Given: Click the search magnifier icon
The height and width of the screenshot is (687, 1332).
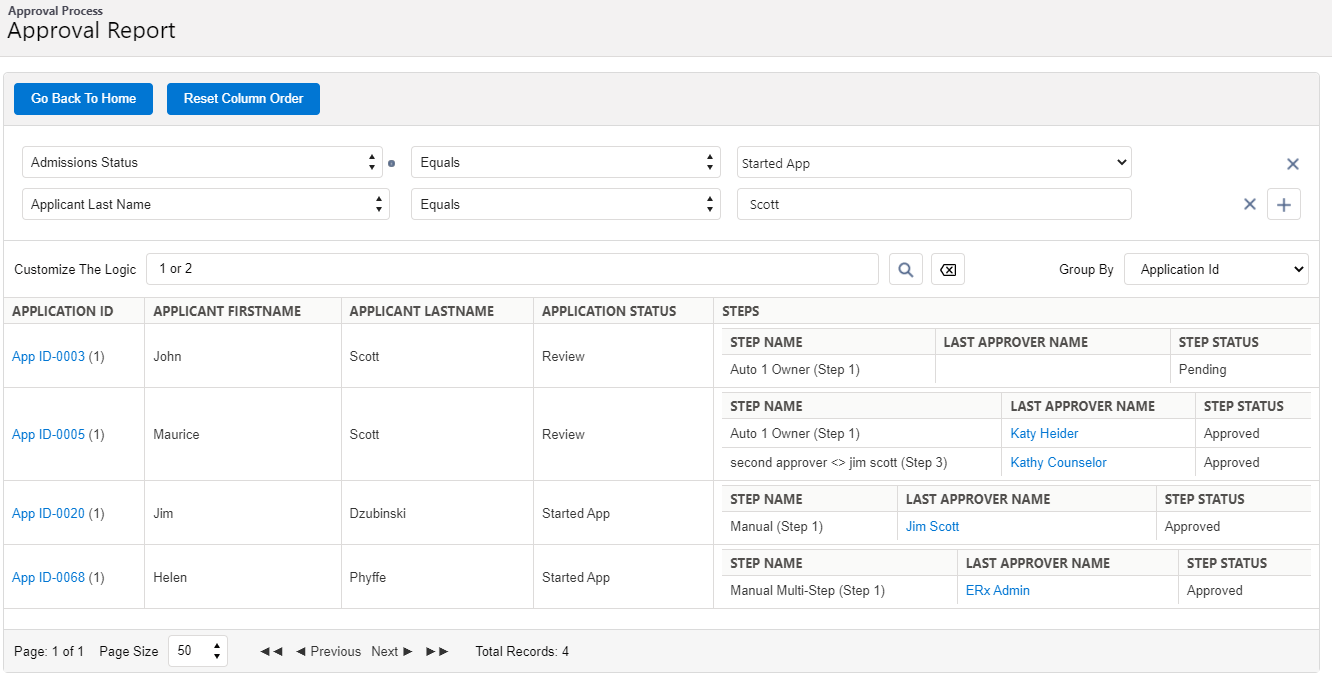Looking at the screenshot, I should [905, 269].
